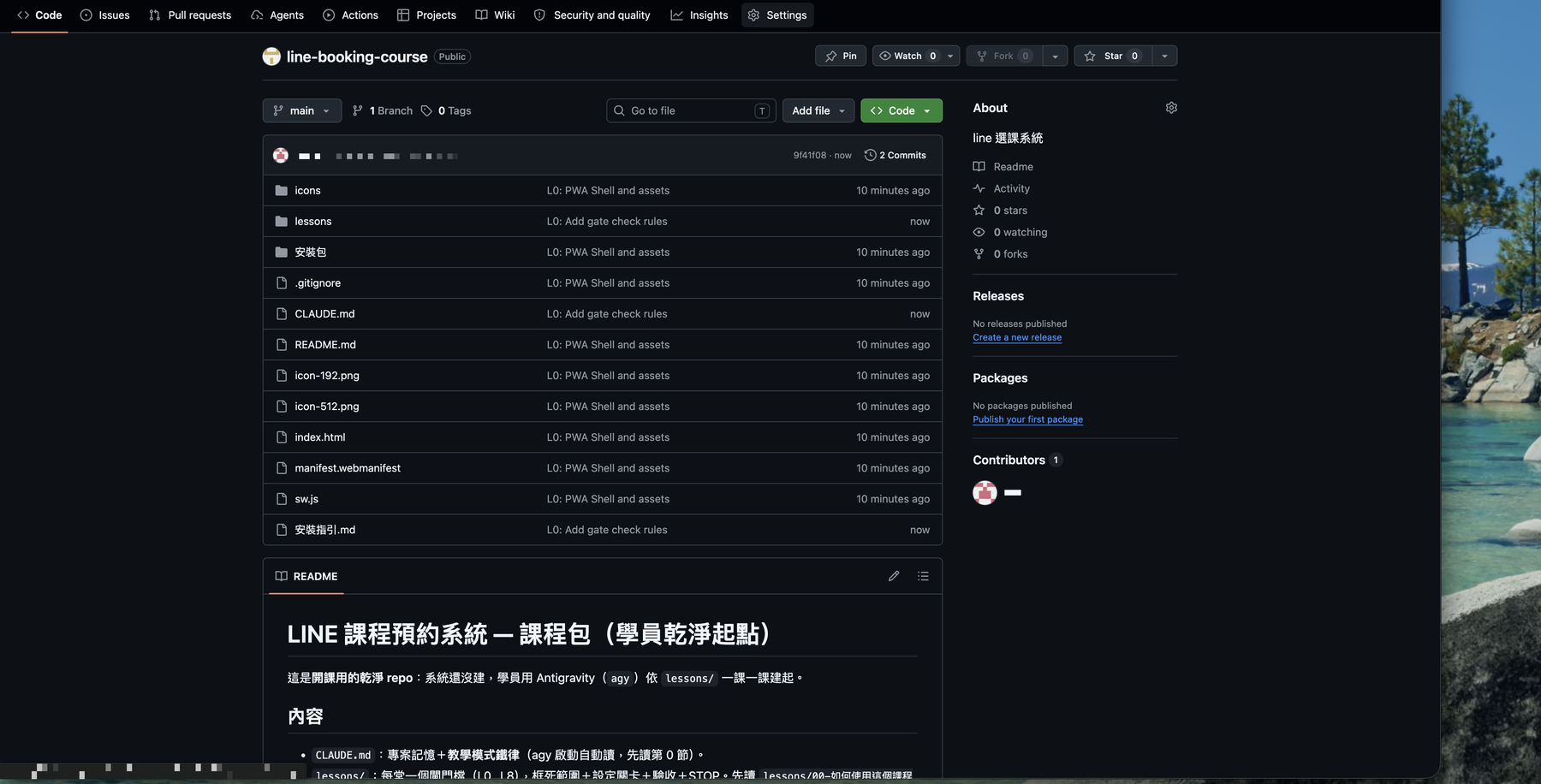Open the README outline list icon
This screenshot has height=784, width=1541.
click(923, 577)
